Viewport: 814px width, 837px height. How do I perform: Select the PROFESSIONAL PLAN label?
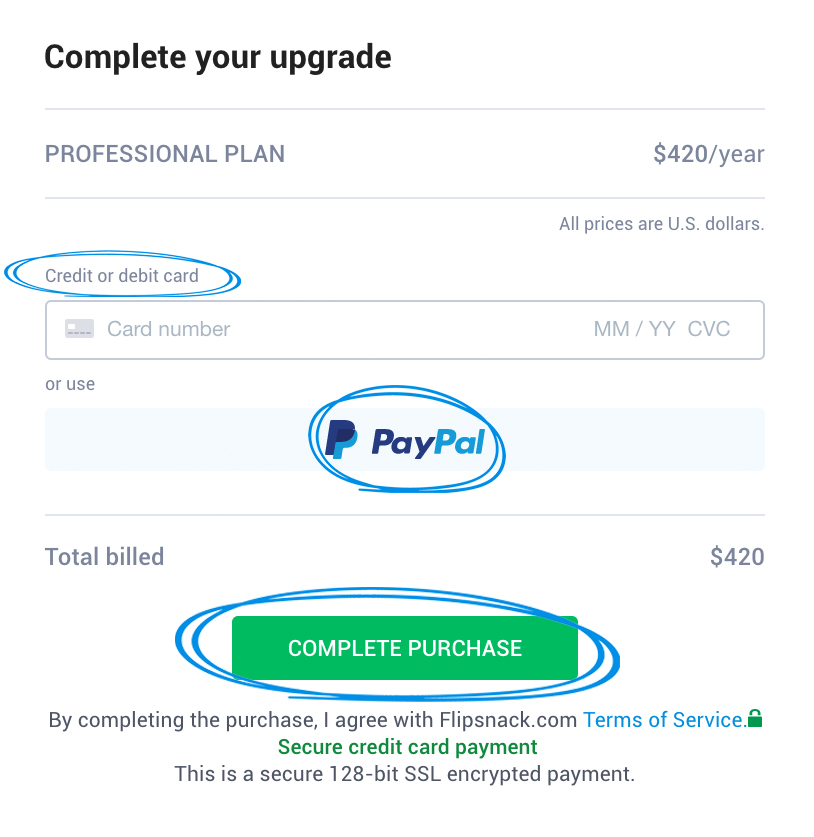(165, 154)
